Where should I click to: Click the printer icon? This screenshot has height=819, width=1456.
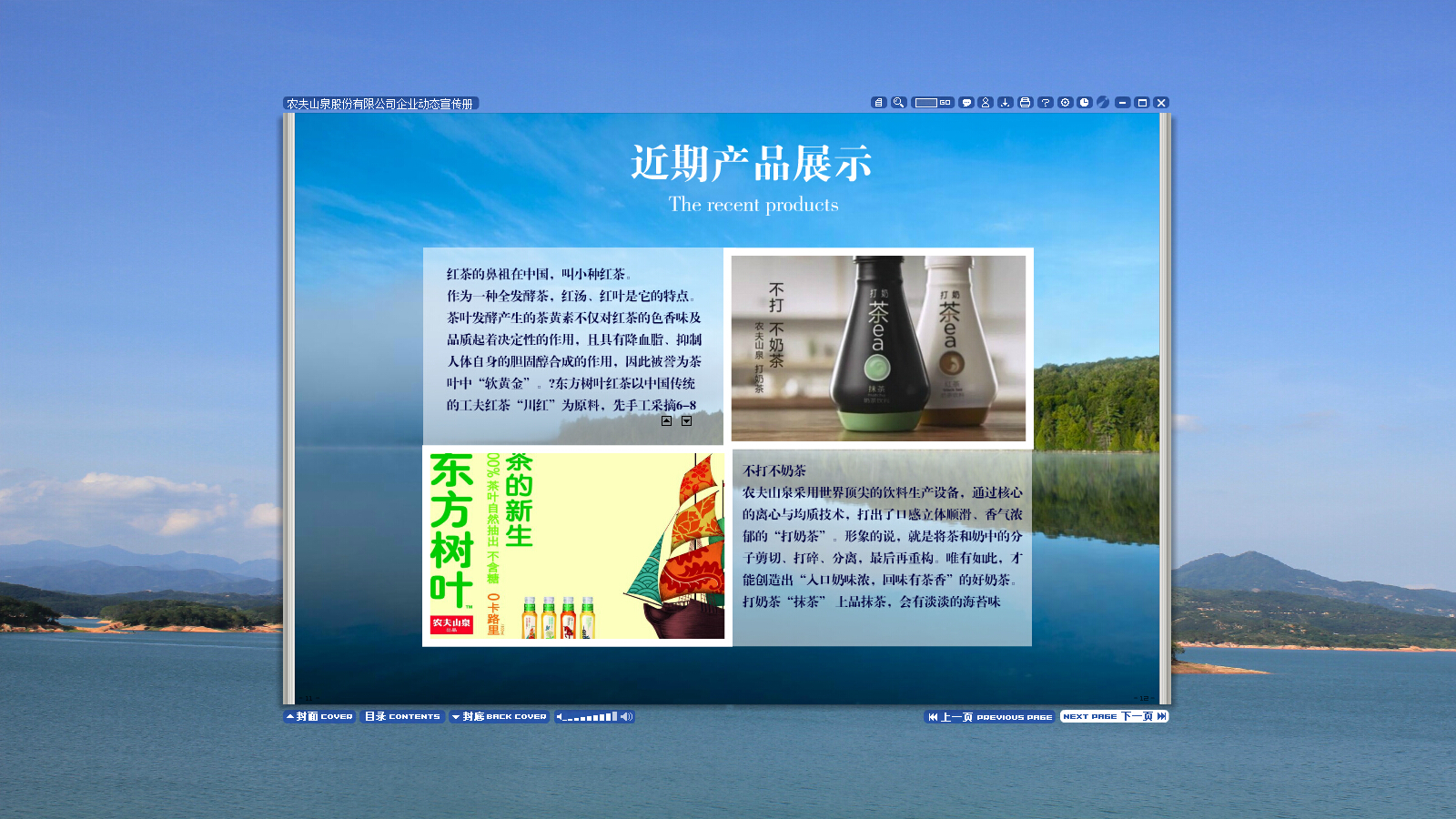click(x=1026, y=103)
